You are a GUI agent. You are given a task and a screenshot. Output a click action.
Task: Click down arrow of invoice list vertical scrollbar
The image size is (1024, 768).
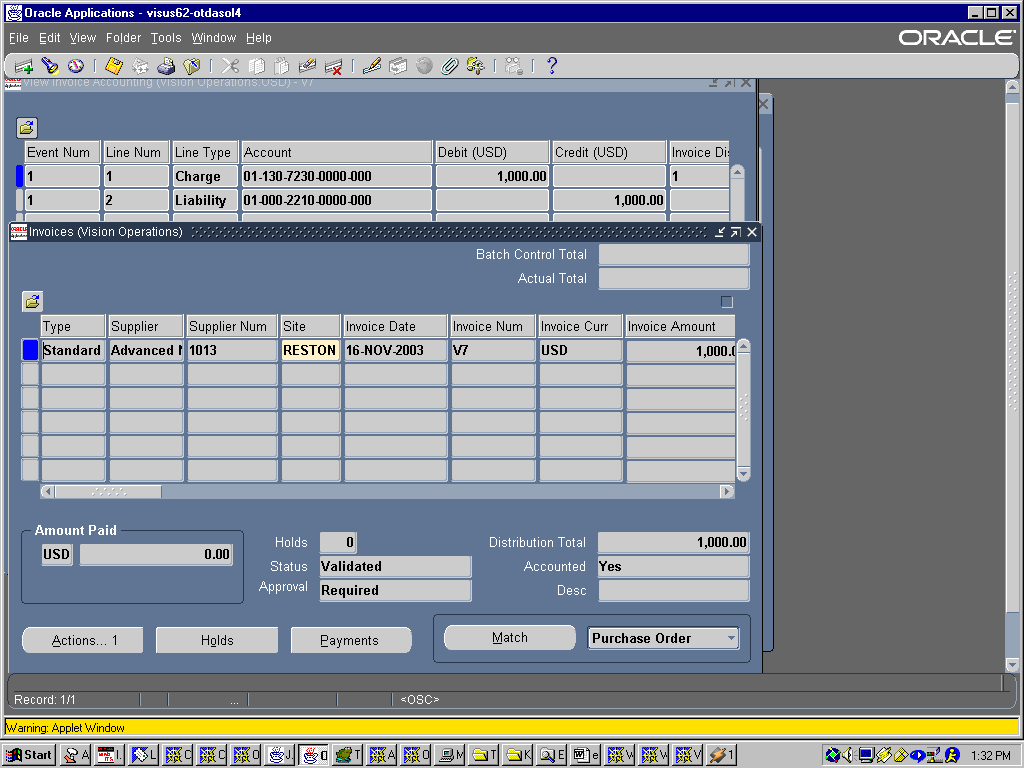[x=743, y=473]
